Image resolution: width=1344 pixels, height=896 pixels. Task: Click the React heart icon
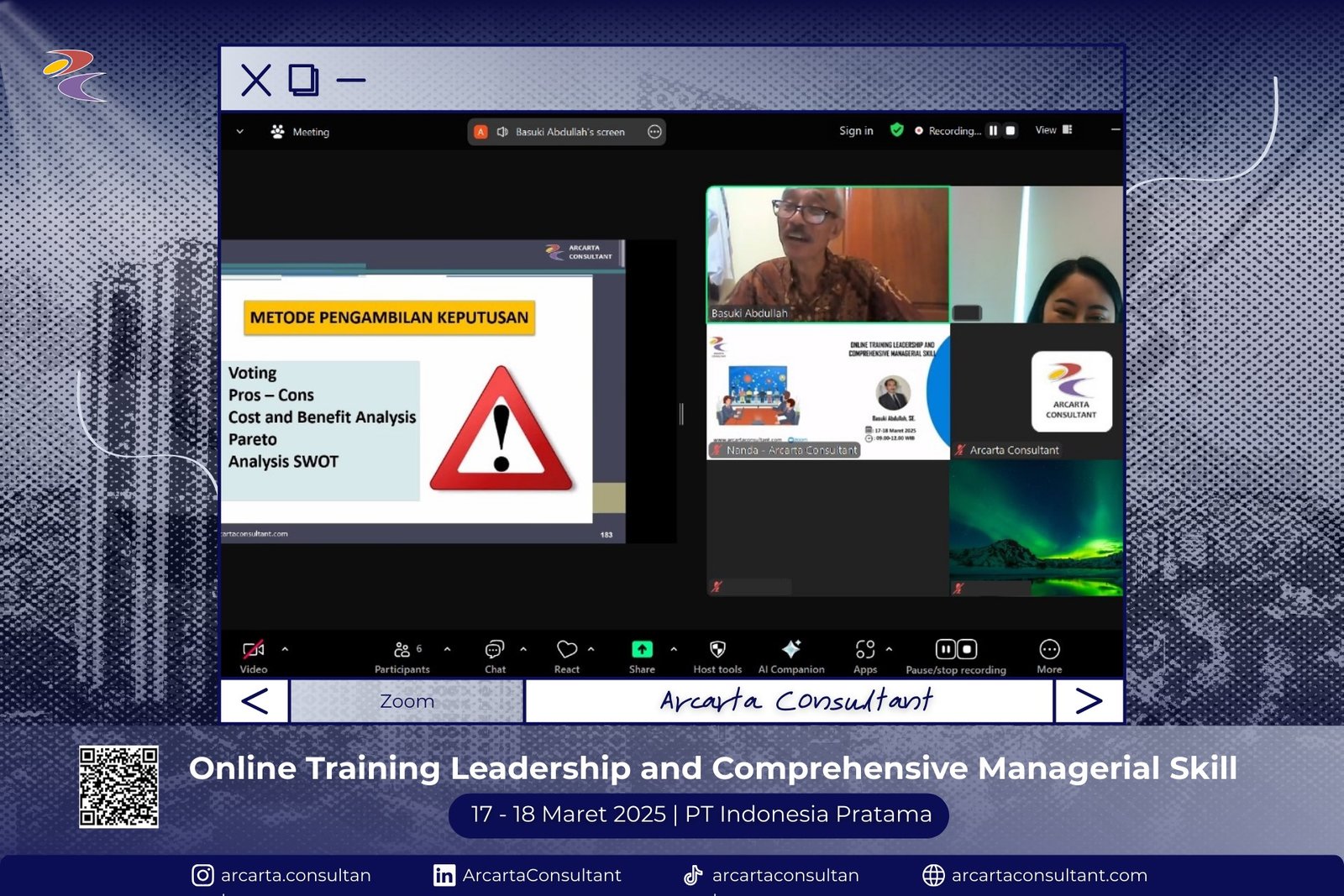coord(567,656)
